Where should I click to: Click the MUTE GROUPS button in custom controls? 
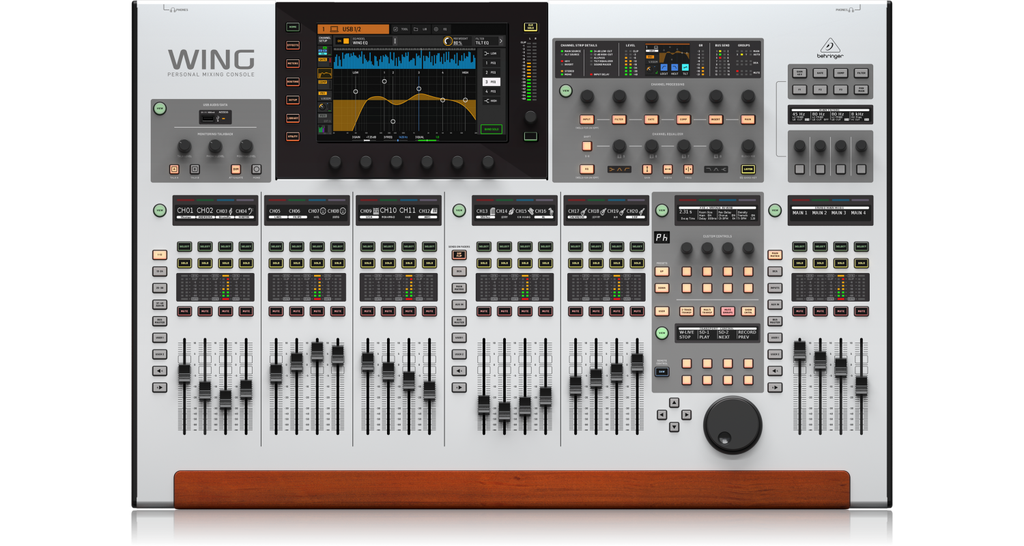coord(728,312)
